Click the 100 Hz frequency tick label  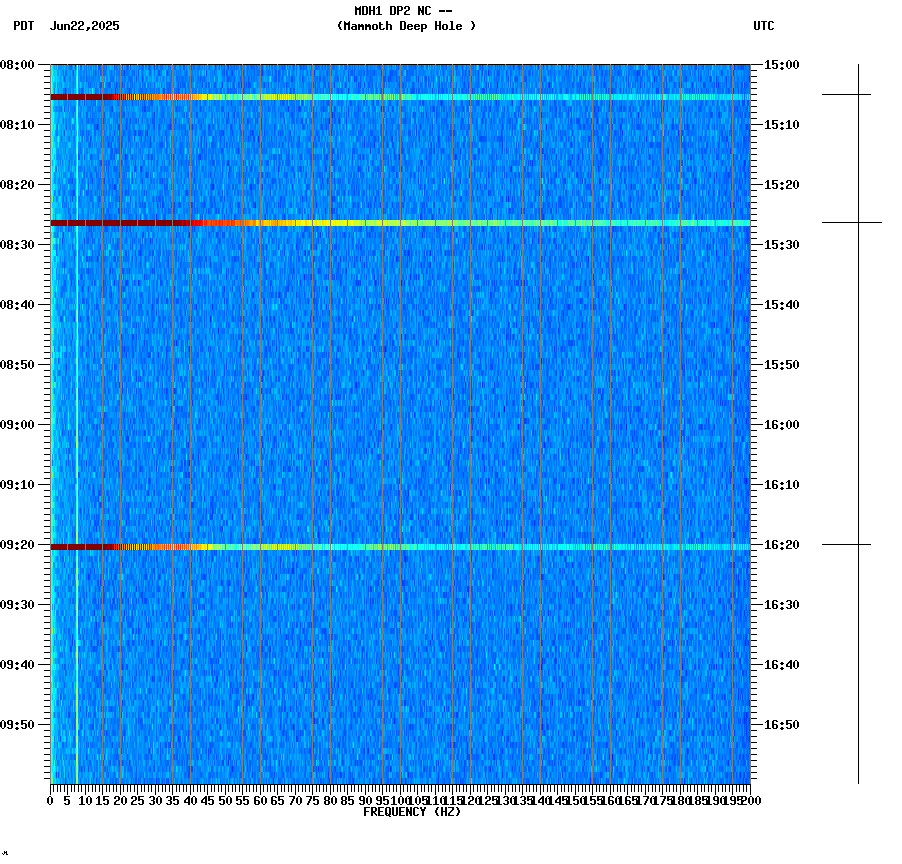pos(400,800)
